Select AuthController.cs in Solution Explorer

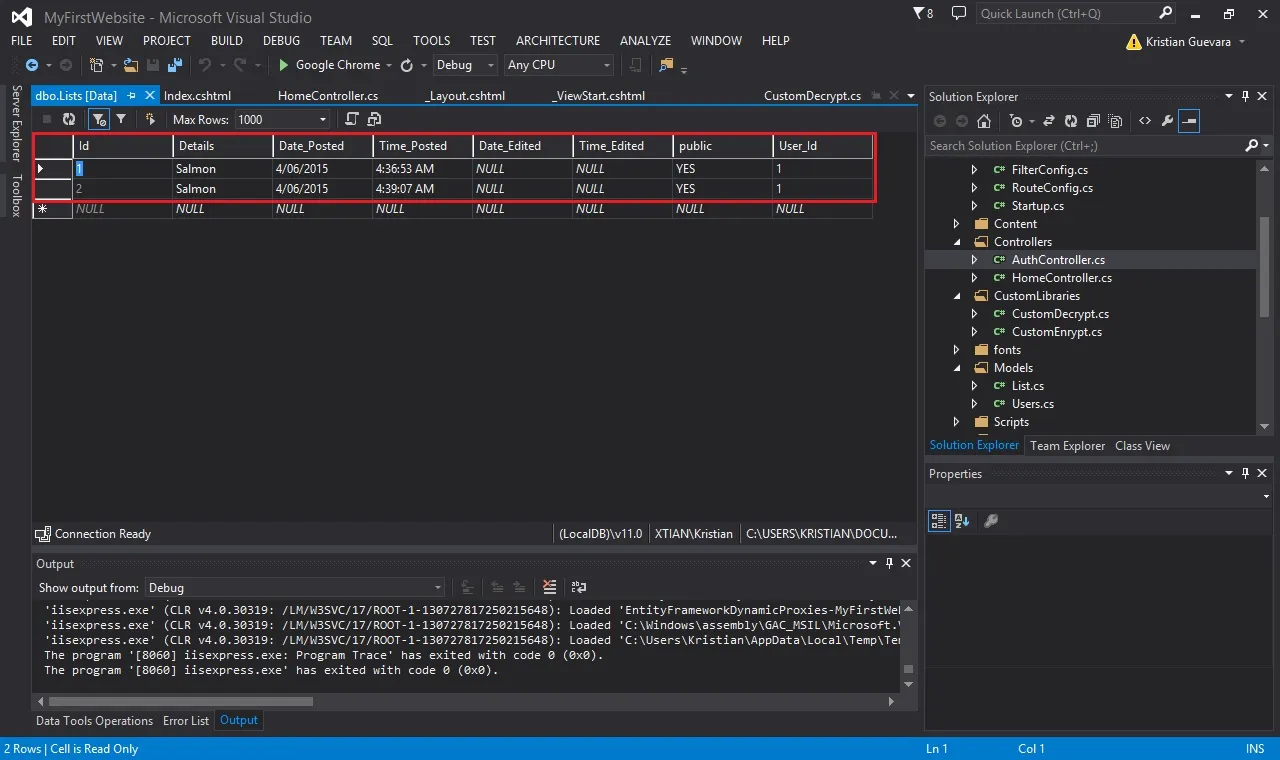coord(1058,260)
